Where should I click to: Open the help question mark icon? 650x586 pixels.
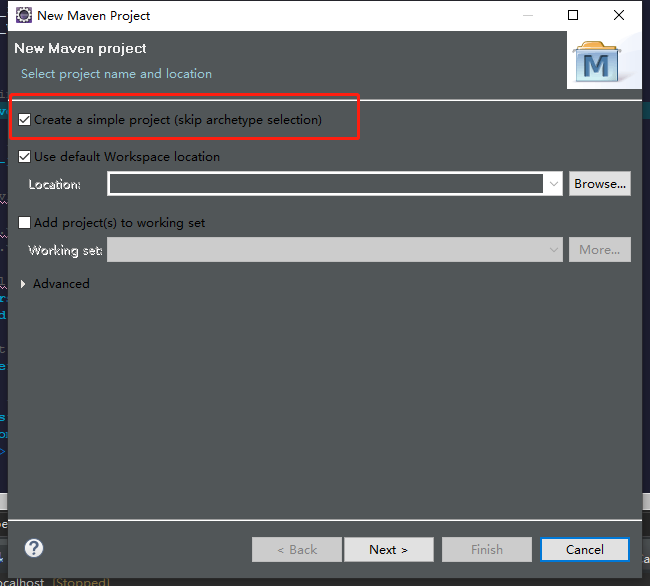(34, 548)
